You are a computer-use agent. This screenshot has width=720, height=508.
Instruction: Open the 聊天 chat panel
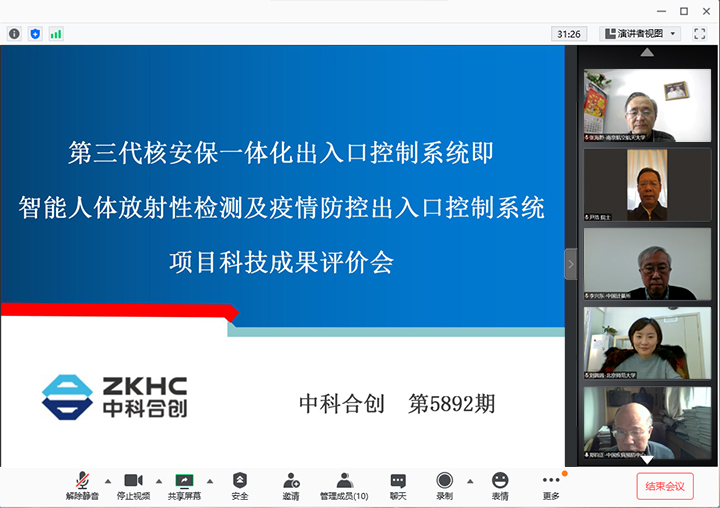pyautogui.click(x=398, y=486)
